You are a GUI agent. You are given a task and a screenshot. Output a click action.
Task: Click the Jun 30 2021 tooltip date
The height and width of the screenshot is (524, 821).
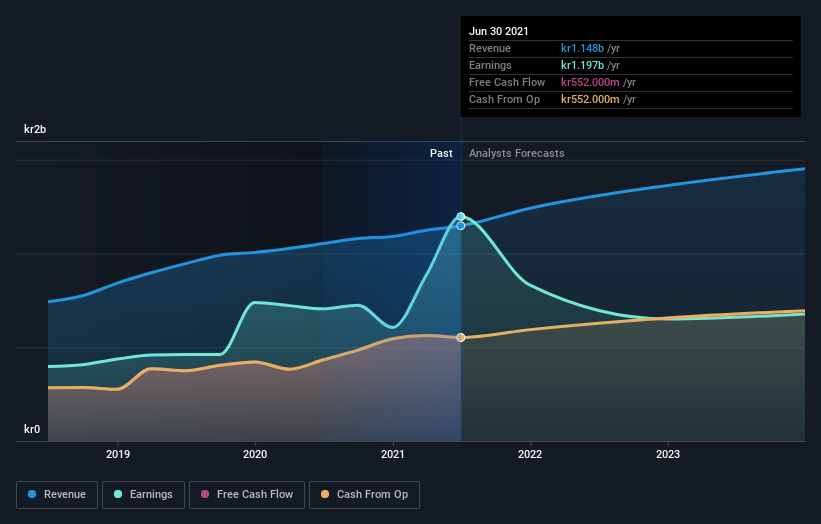[498, 31]
